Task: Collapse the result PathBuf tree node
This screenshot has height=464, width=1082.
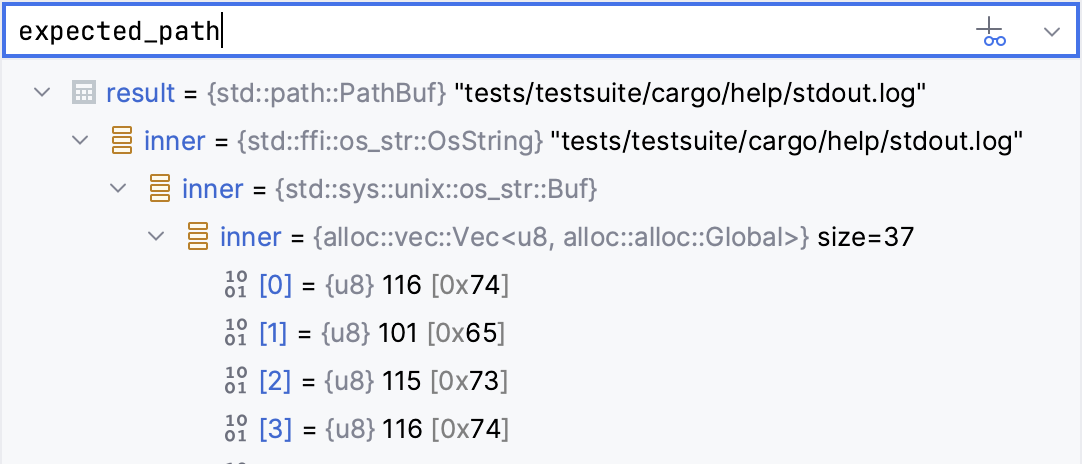Action: pyautogui.click(x=42, y=93)
